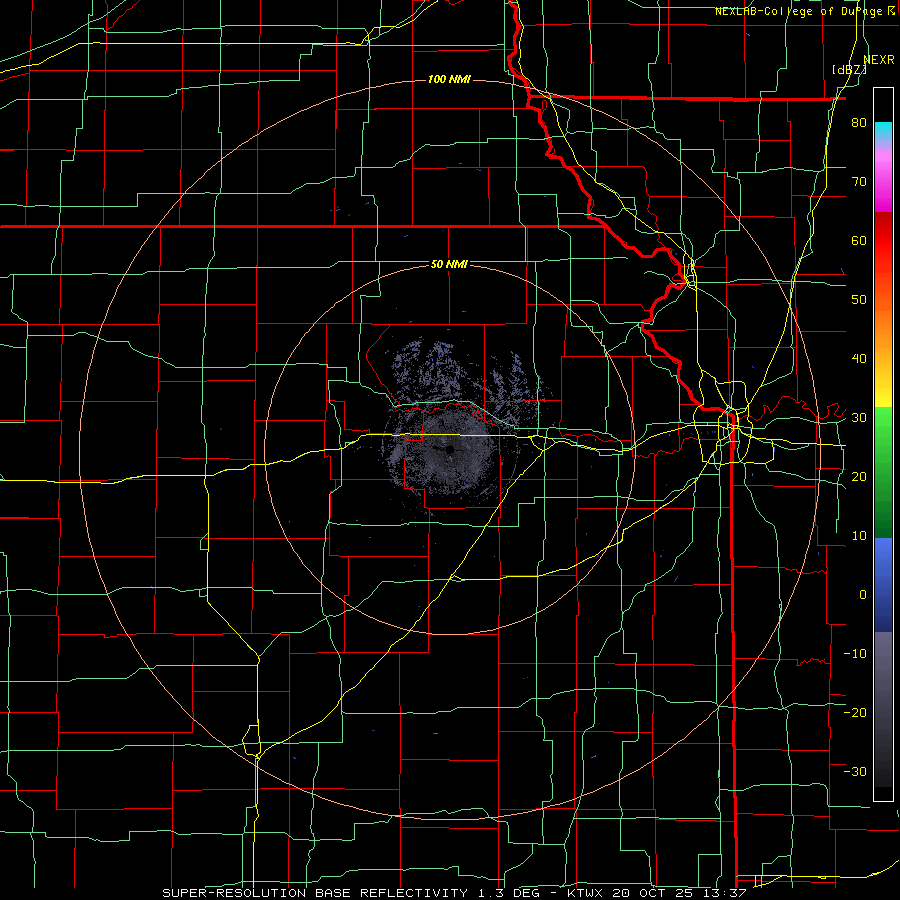Click the green band on reflectivity color scale

click(883, 472)
